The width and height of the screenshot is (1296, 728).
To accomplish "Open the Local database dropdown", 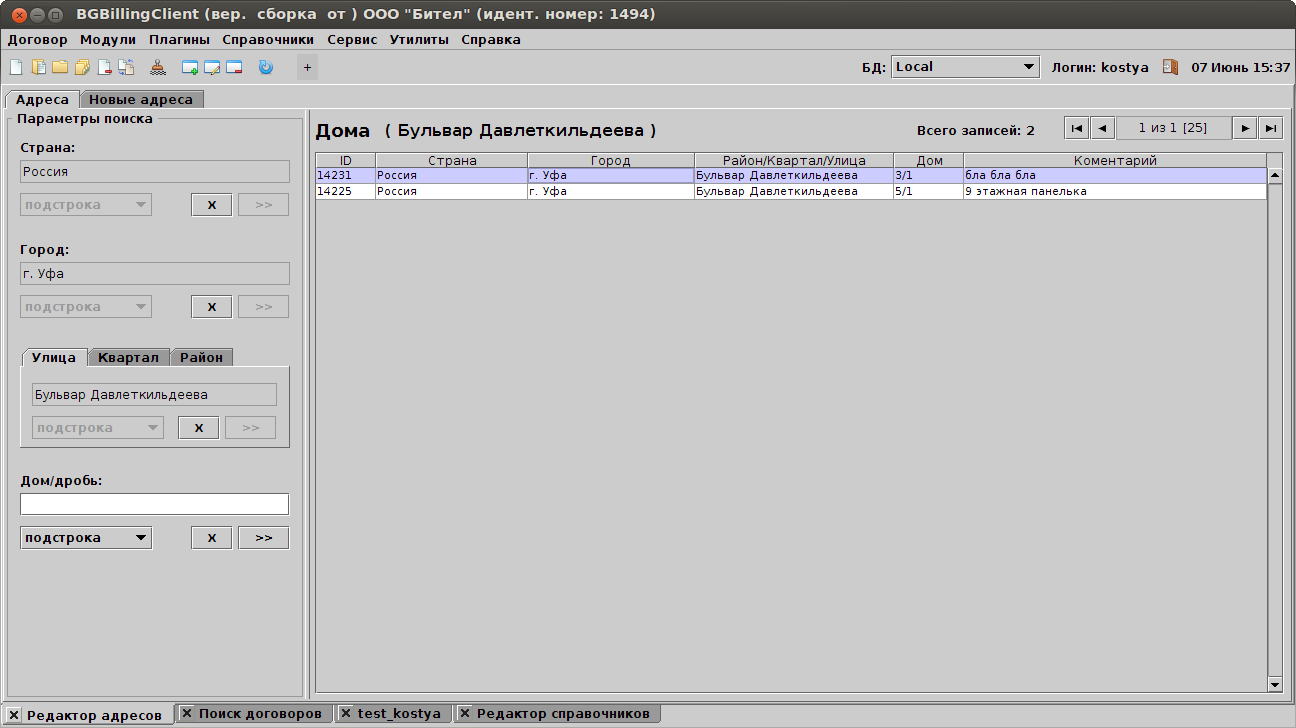I will coord(964,67).
